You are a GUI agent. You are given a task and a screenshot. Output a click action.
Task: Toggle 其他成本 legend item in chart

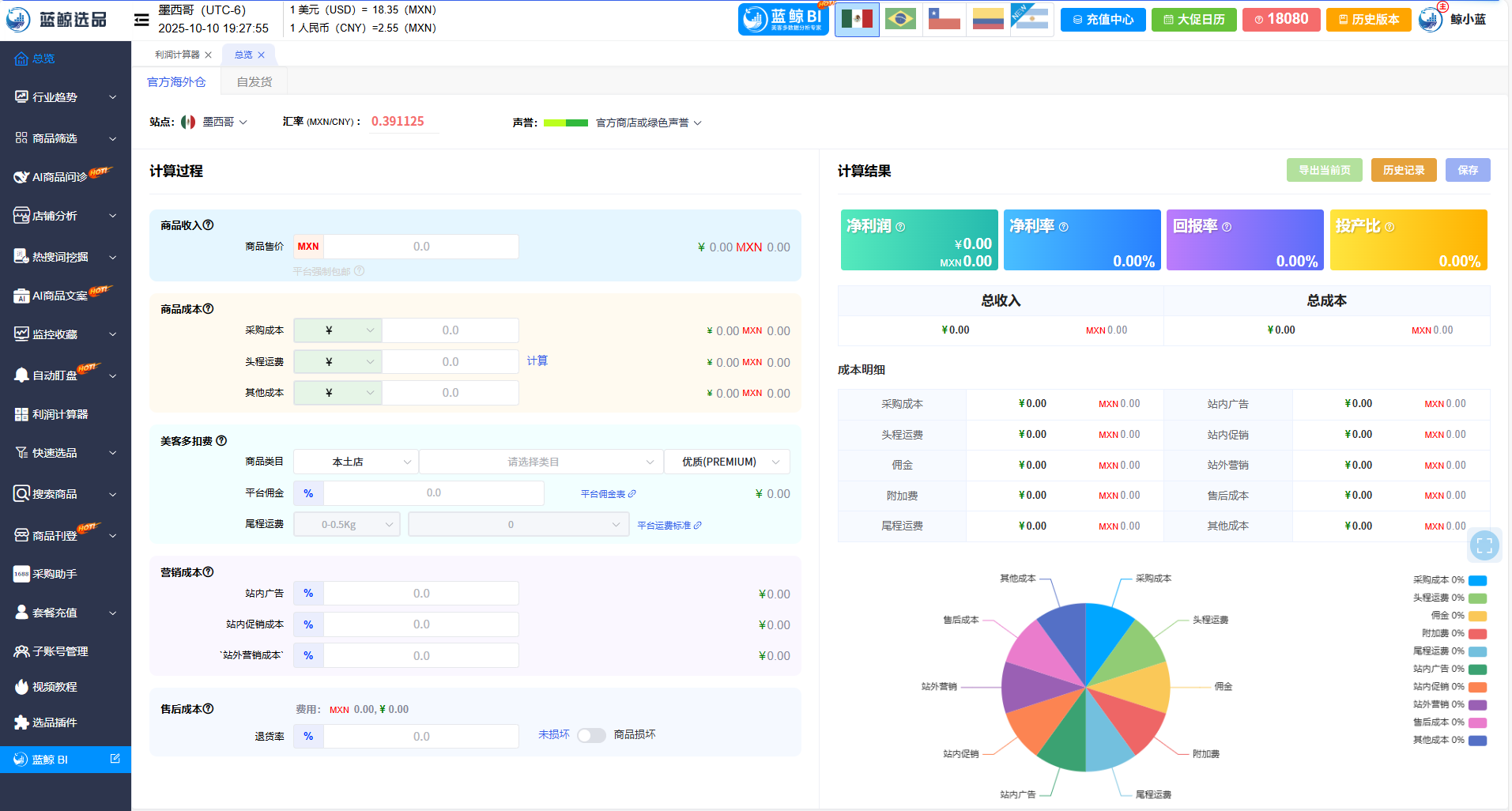click(x=1477, y=741)
